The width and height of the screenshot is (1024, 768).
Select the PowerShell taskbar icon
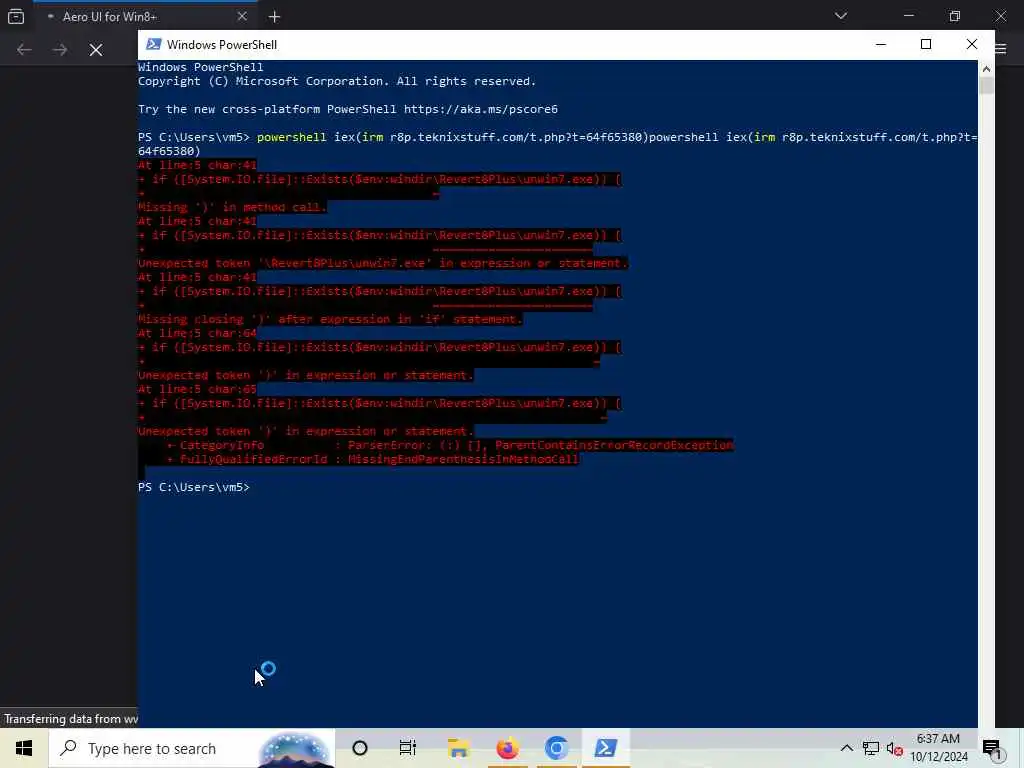[x=605, y=748]
